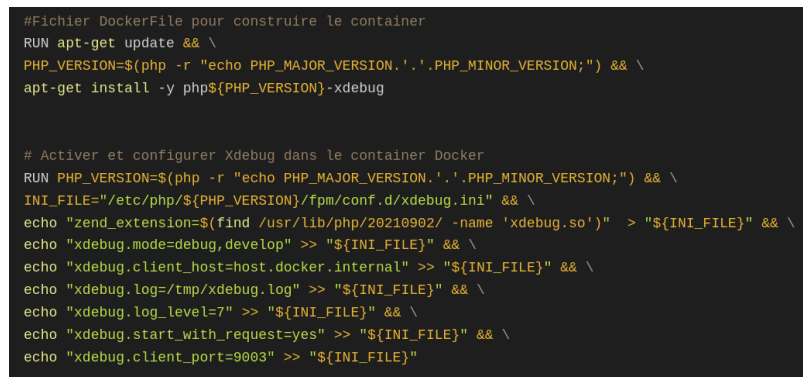Click the last "${INI_FILE}" on the final line
Screen dimensions: 808x391
[363, 357]
